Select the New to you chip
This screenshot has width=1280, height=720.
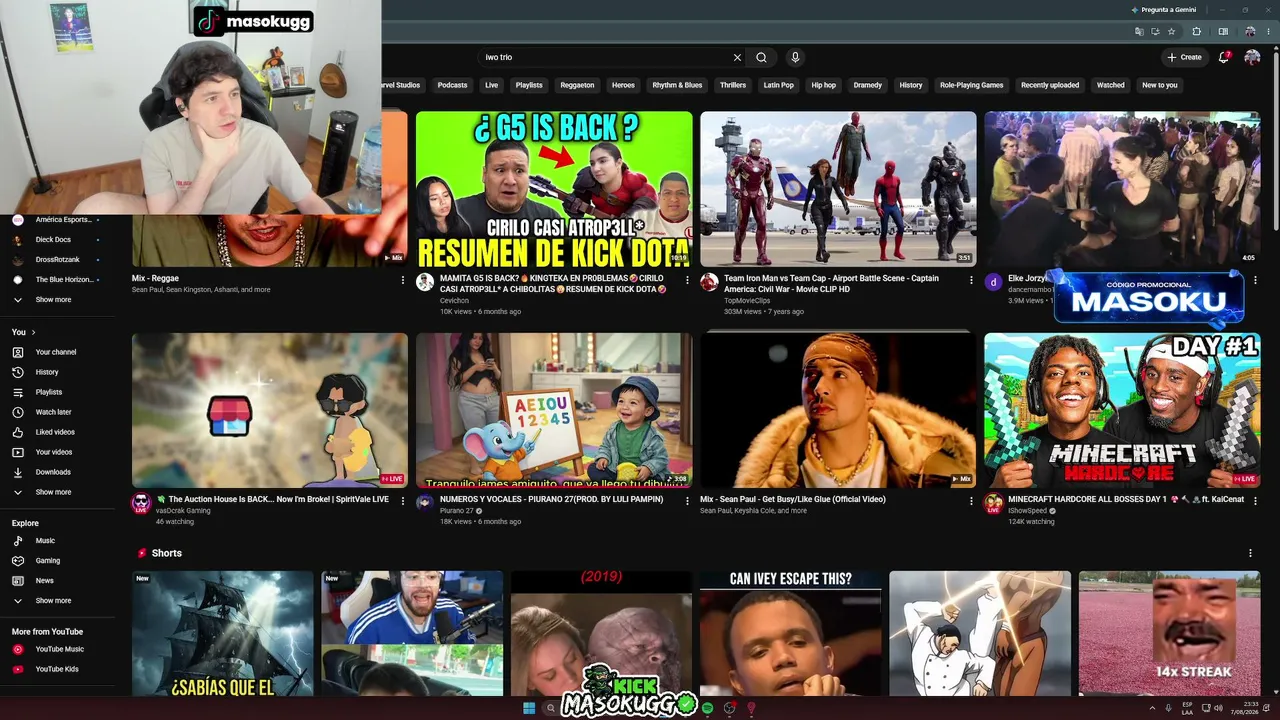click(1160, 85)
